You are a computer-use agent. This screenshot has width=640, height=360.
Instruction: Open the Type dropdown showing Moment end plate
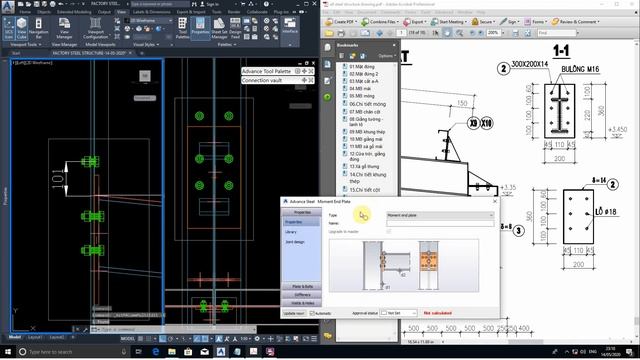[x=440, y=215]
